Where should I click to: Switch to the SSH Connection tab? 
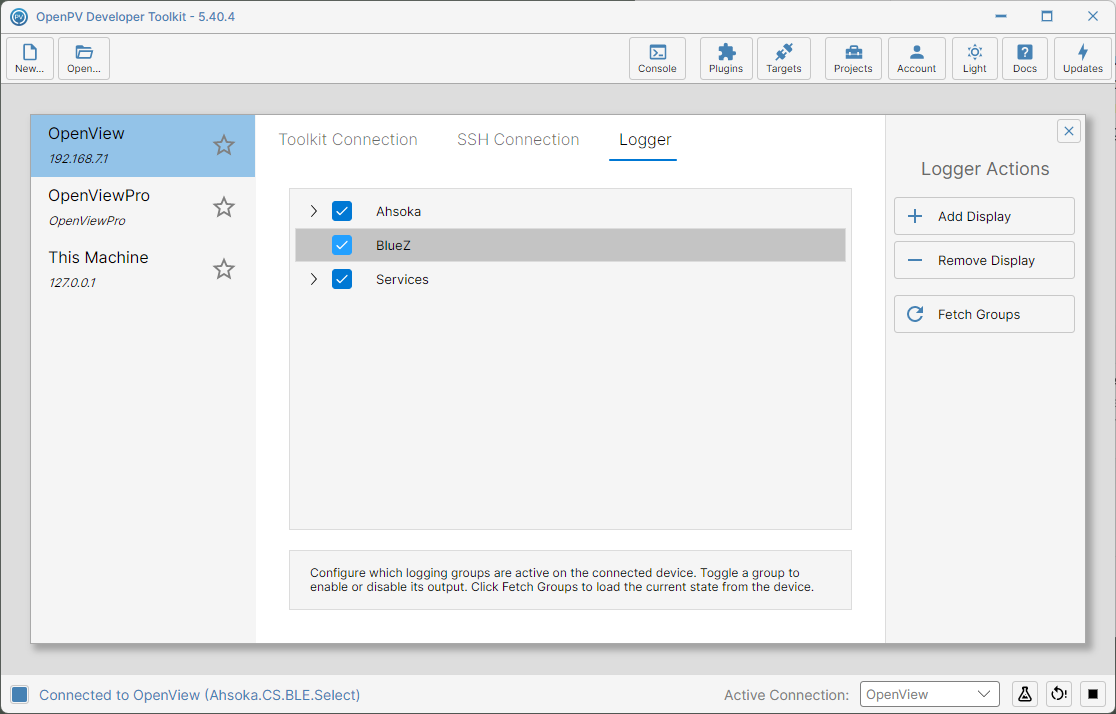[x=518, y=140]
